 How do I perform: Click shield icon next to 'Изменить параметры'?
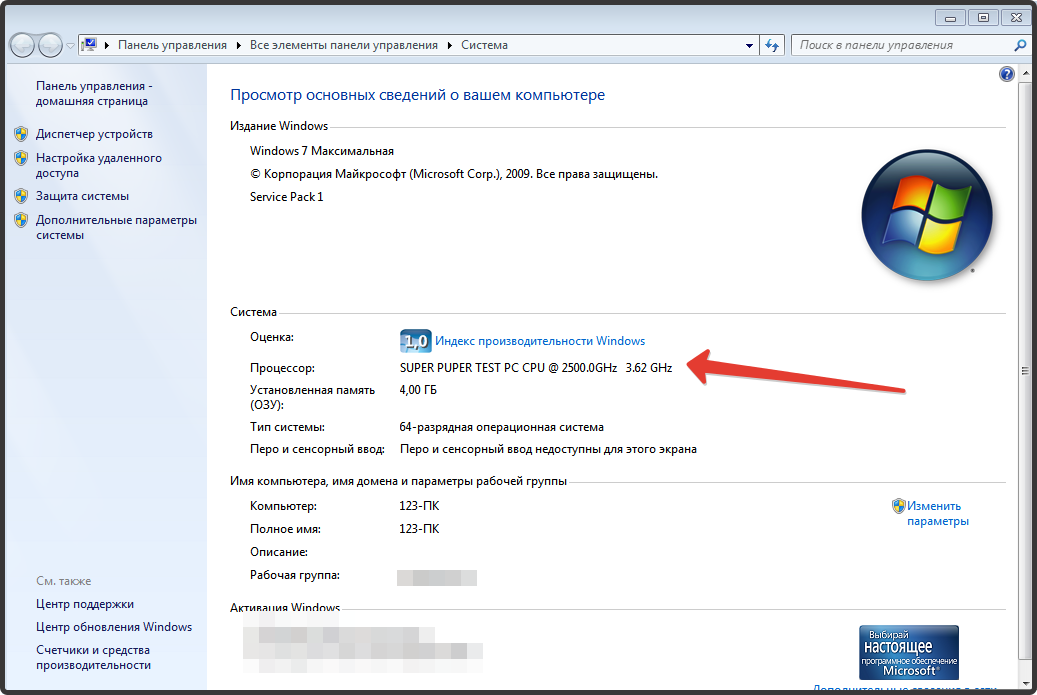click(898, 506)
